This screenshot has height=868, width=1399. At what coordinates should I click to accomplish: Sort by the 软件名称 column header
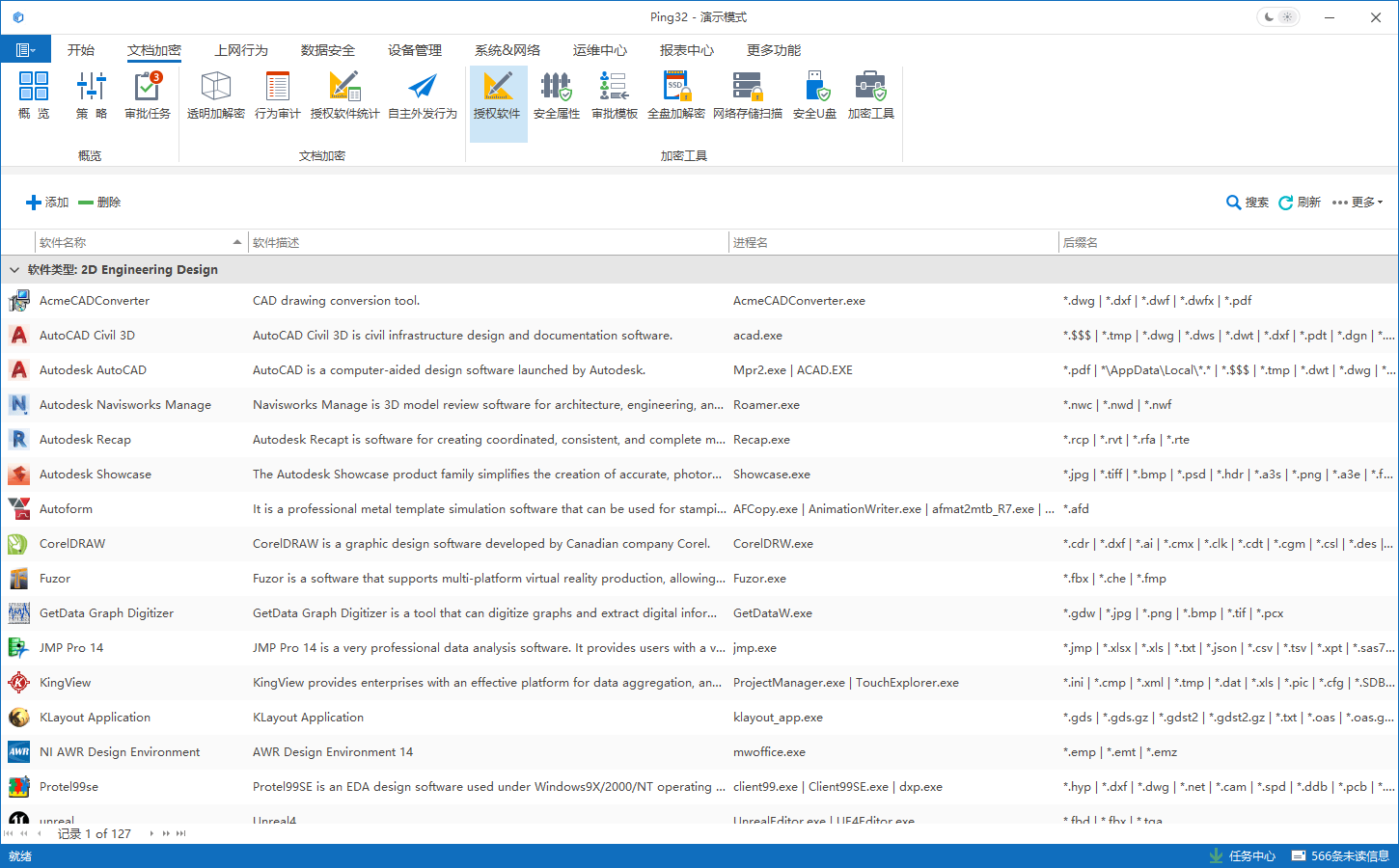tap(135, 243)
